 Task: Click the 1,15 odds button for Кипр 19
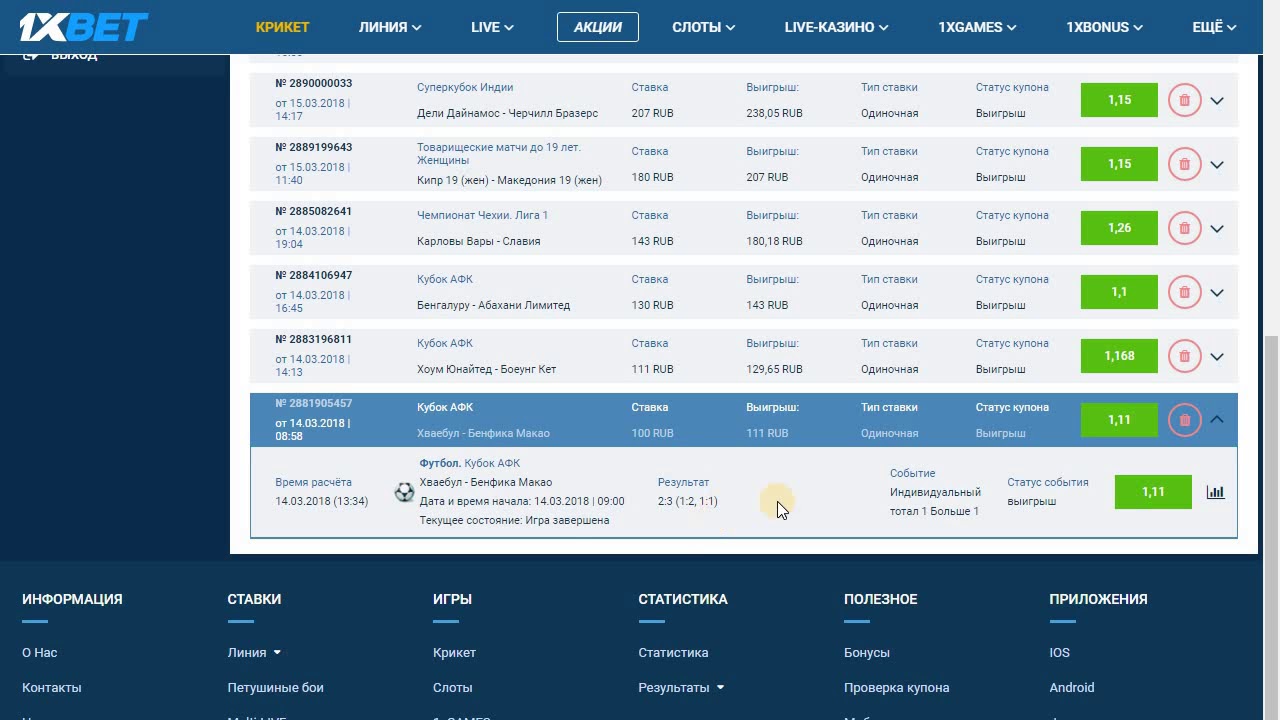click(x=1119, y=164)
